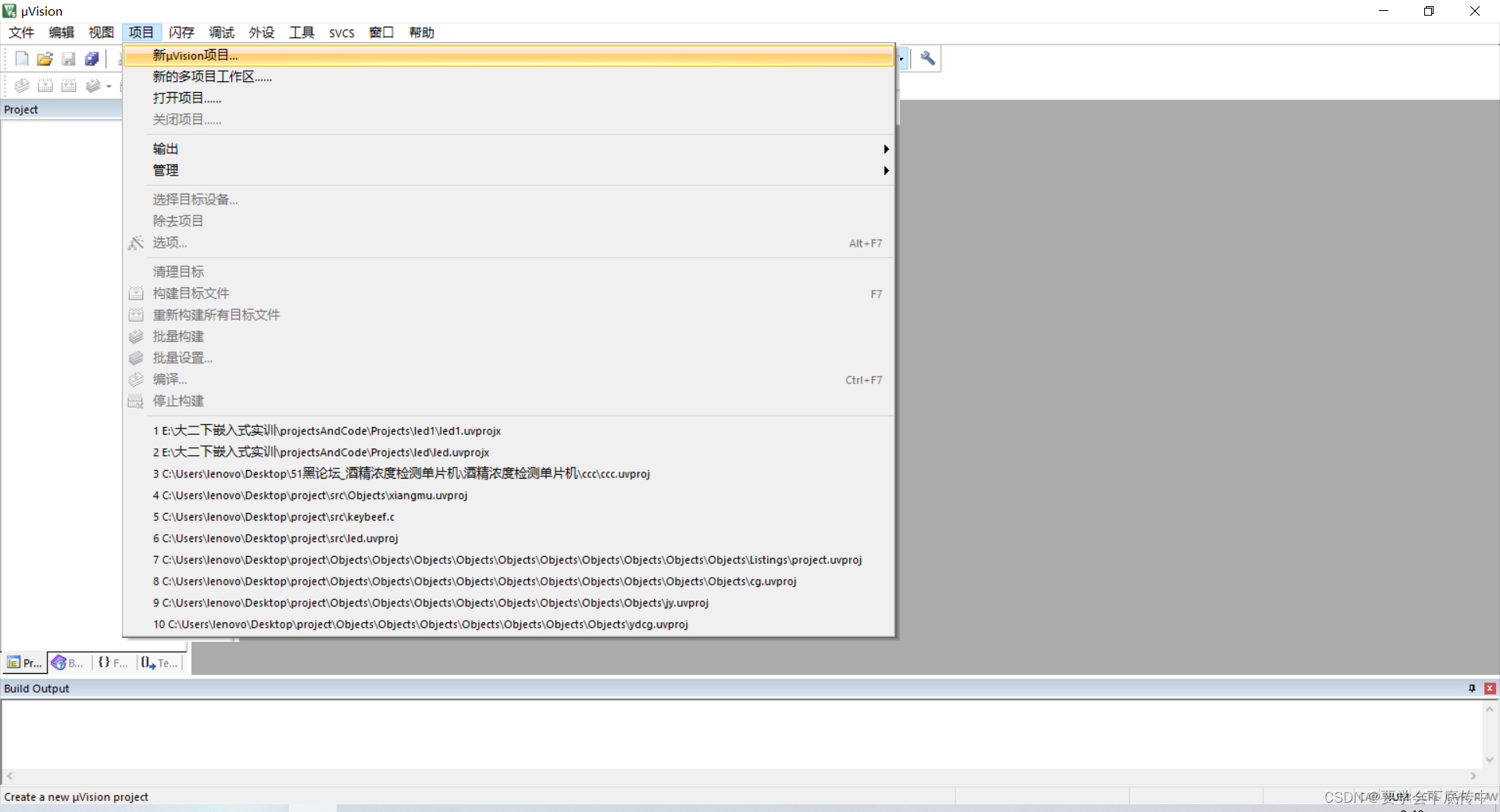Expand the 输出 submenu

click(509, 148)
